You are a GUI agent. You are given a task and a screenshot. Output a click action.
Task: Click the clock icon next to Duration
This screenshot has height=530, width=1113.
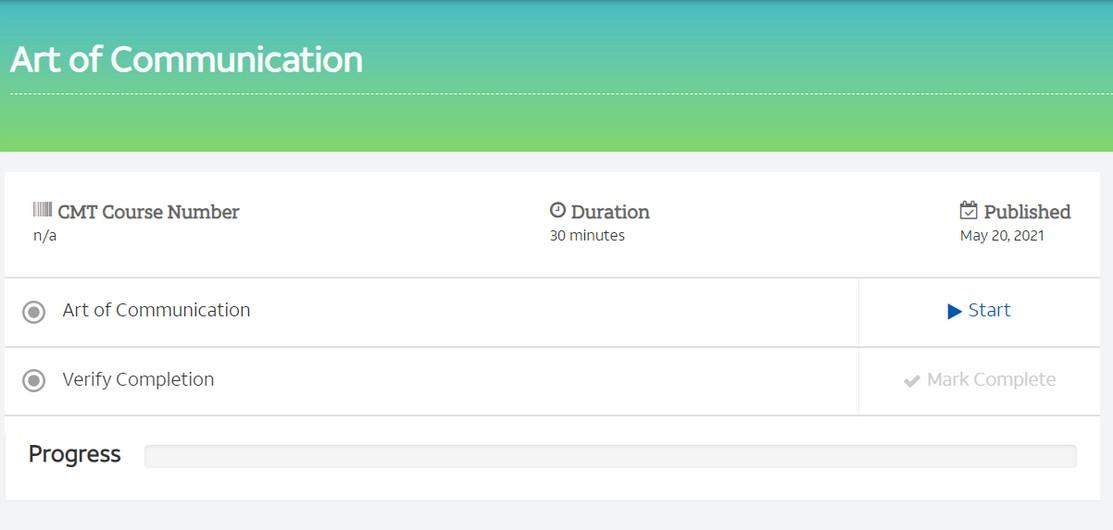(x=558, y=210)
